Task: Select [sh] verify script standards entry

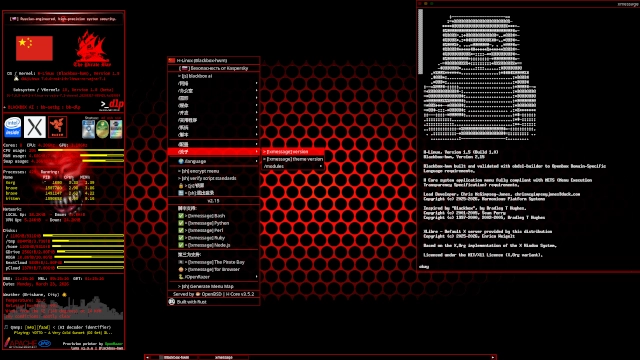Action: pyautogui.click(x=213, y=178)
